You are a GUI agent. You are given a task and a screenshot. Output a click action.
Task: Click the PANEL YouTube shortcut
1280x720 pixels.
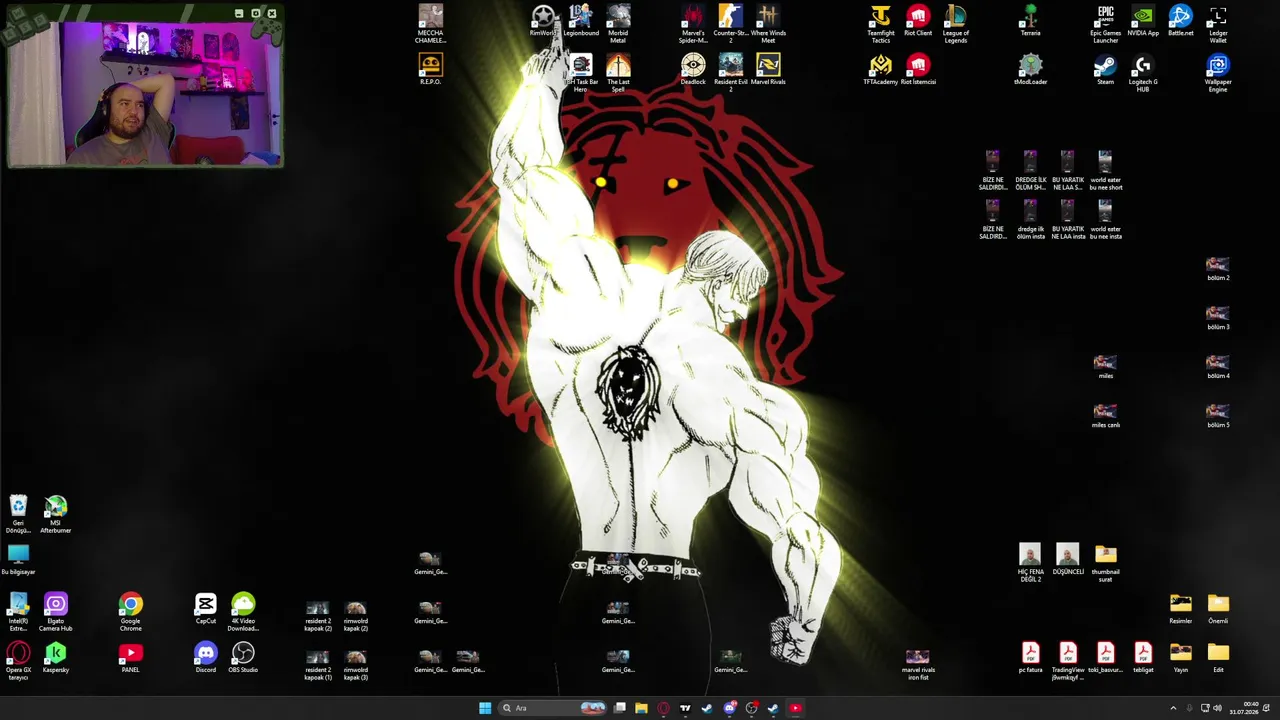pos(131,658)
